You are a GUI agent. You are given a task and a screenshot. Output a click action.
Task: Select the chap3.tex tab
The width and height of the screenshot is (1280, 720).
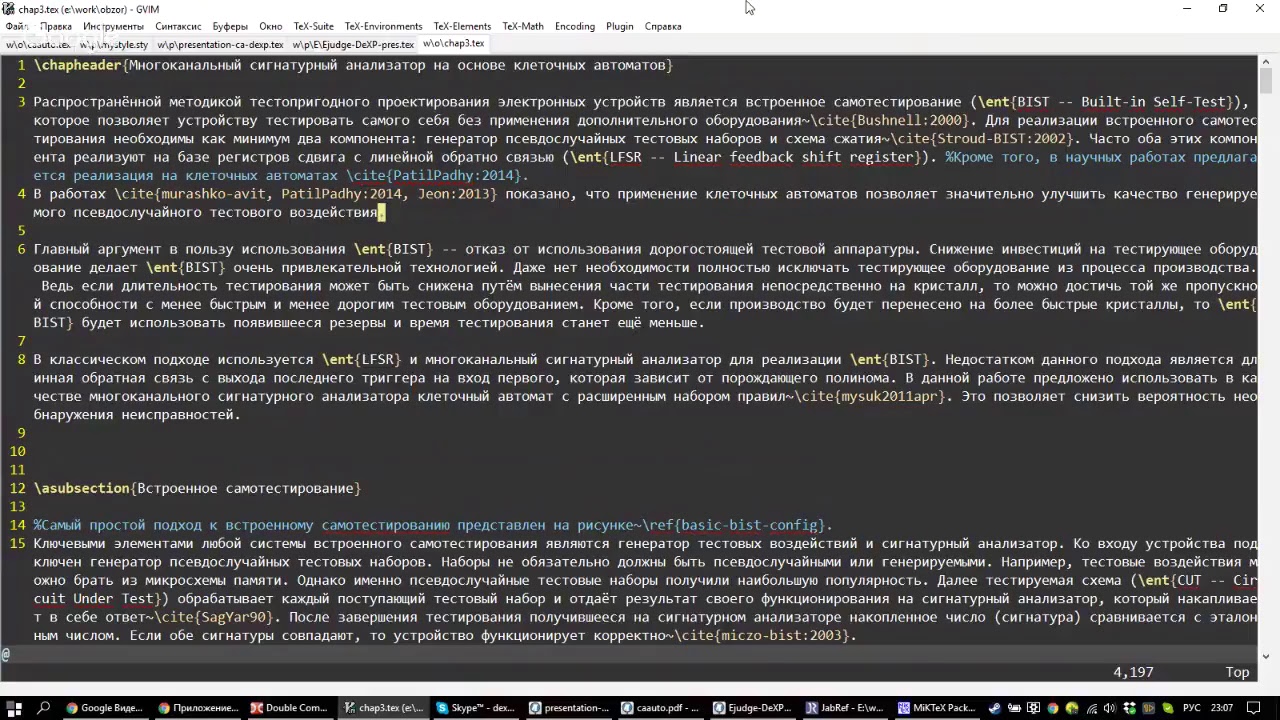[x=453, y=43]
